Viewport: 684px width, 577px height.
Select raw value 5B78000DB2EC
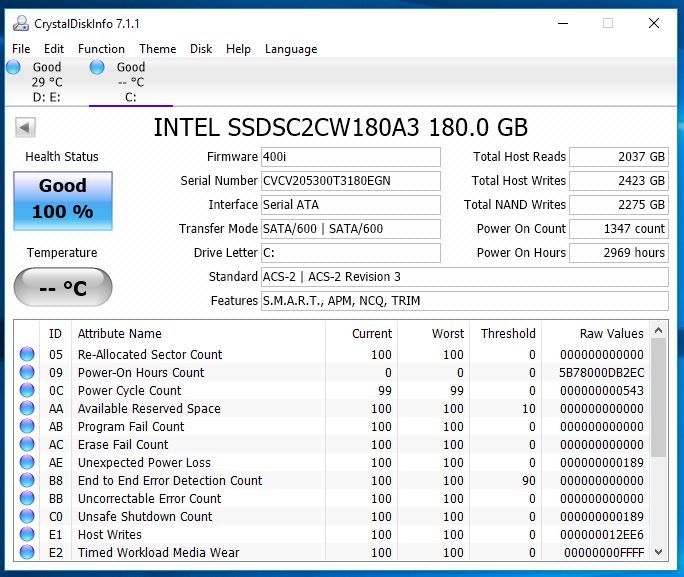pyautogui.click(x=602, y=372)
